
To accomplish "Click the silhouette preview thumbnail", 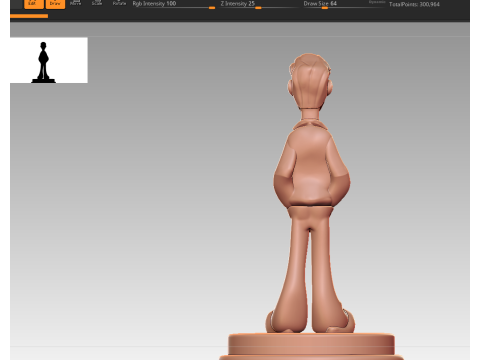I will click(x=49, y=60).
